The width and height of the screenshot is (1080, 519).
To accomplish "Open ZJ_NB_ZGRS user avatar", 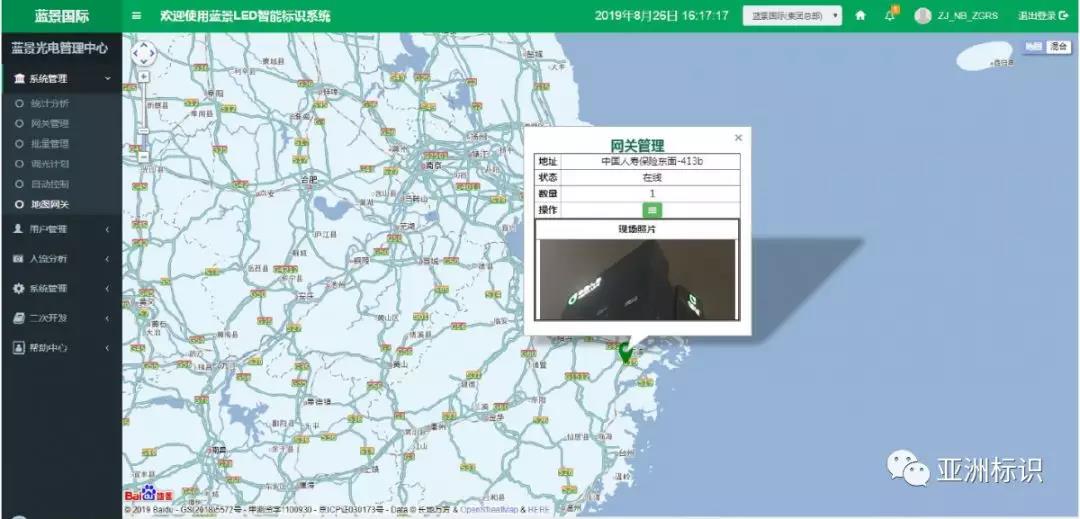I will [x=923, y=15].
